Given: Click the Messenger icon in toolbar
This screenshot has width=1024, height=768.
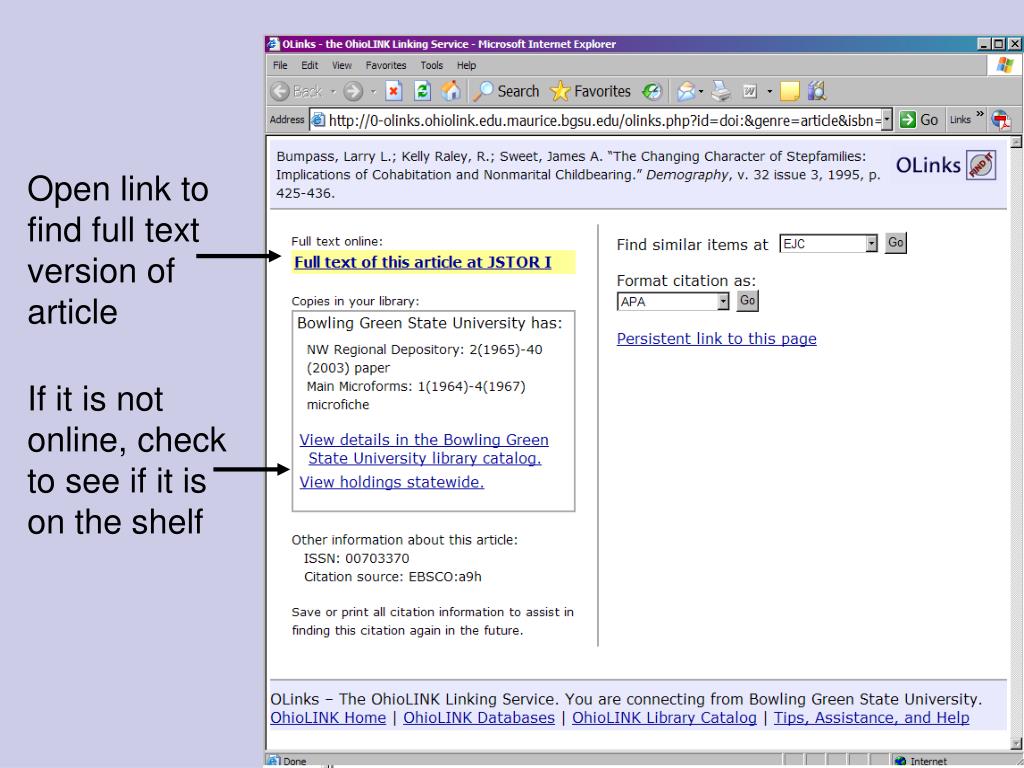Looking at the screenshot, I should [x=817, y=91].
